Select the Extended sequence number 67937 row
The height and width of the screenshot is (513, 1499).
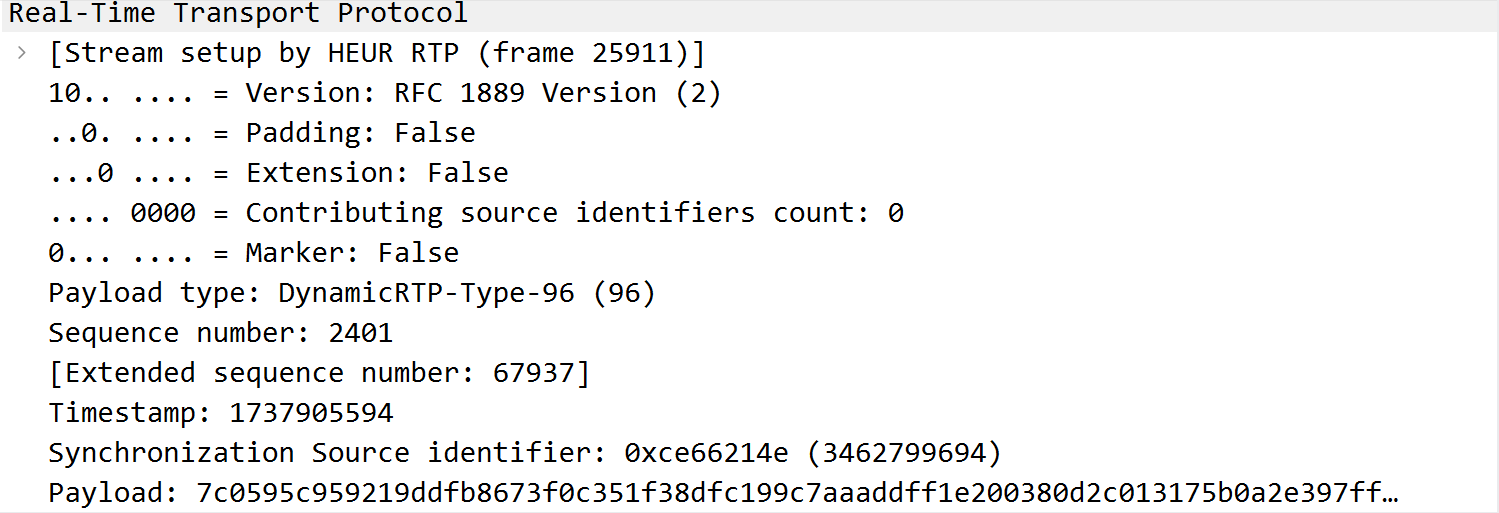[749, 372]
